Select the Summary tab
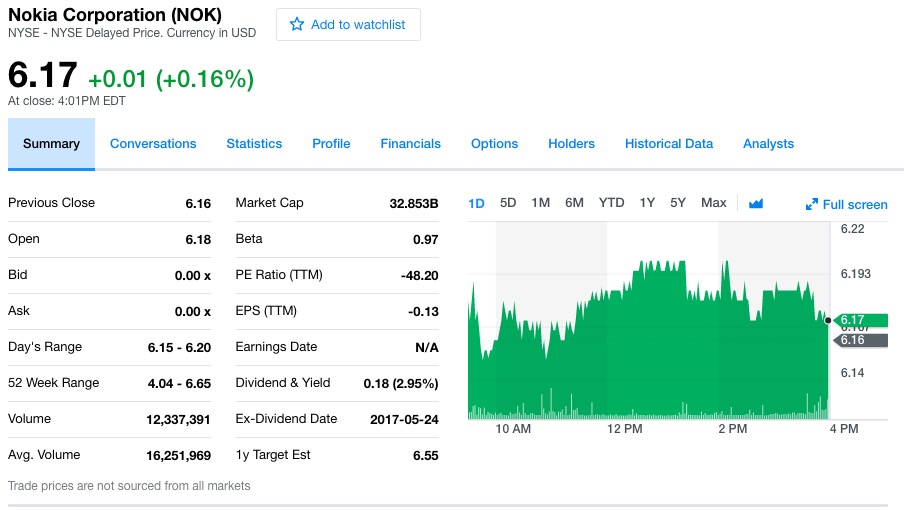904x511 pixels. [x=51, y=144]
